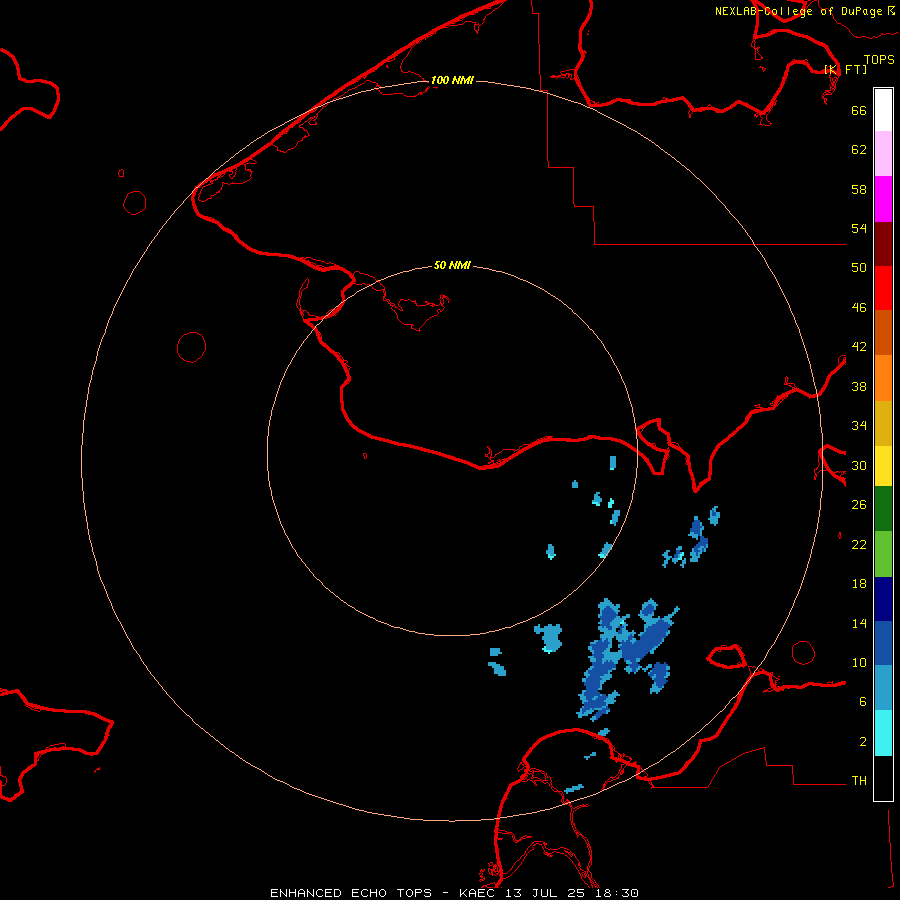Click the "46" scale value
This screenshot has width=900, height=900.
pyautogui.click(x=859, y=308)
